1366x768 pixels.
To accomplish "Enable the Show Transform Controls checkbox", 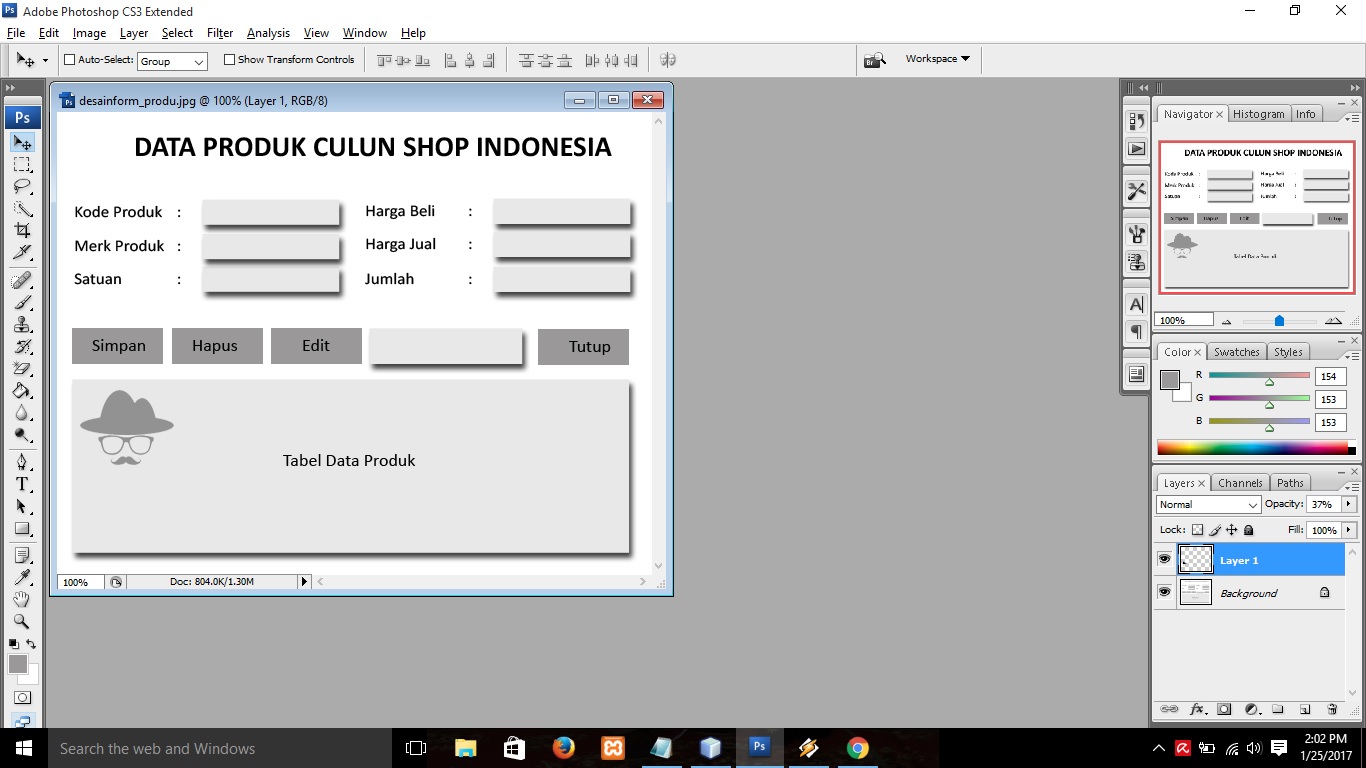I will click(x=230, y=59).
